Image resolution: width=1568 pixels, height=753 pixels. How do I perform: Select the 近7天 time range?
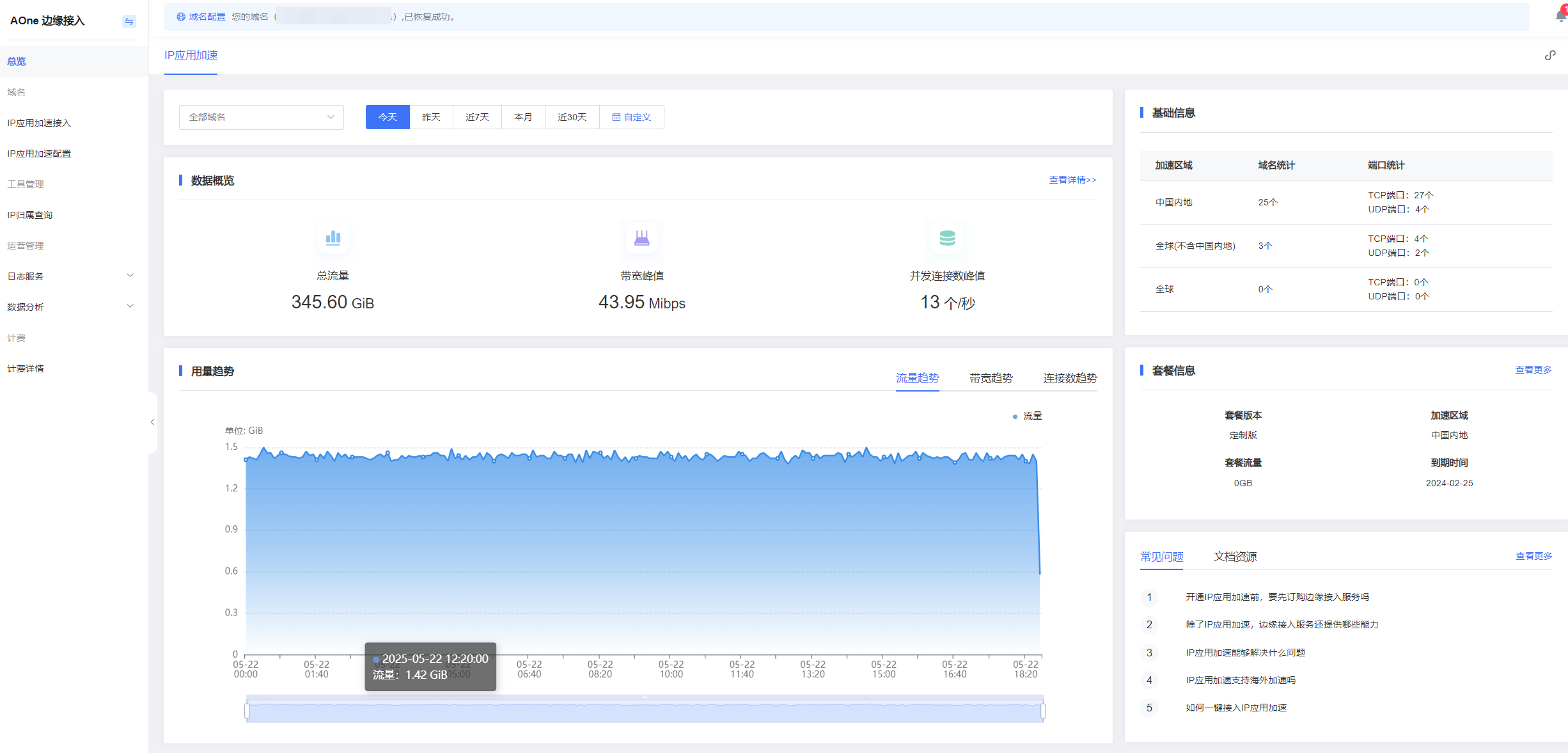pyautogui.click(x=477, y=117)
